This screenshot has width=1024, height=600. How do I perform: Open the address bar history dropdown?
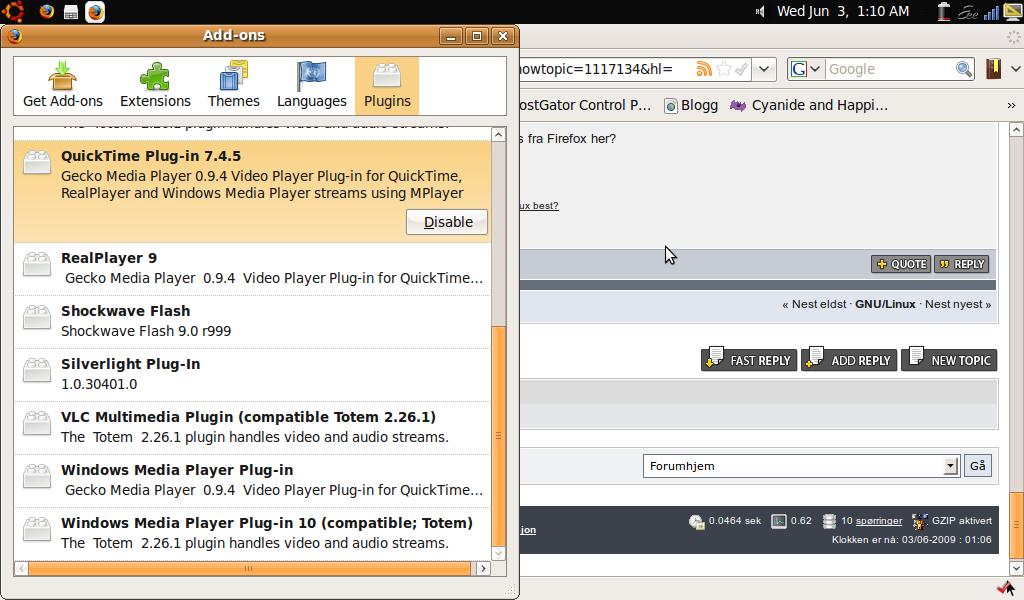click(763, 69)
